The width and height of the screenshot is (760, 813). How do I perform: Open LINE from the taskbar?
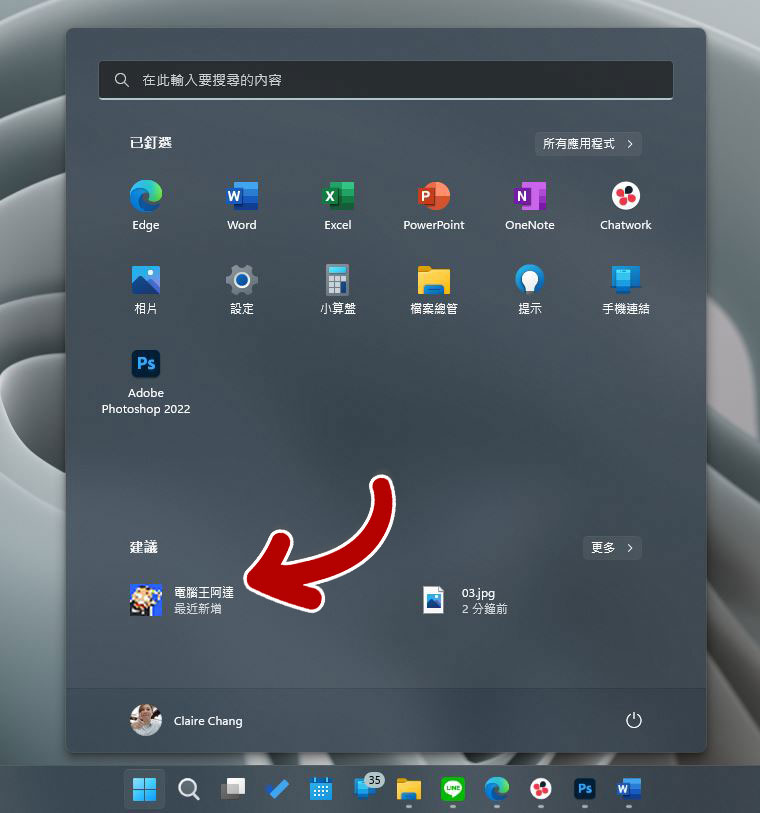tap(453, 789)
